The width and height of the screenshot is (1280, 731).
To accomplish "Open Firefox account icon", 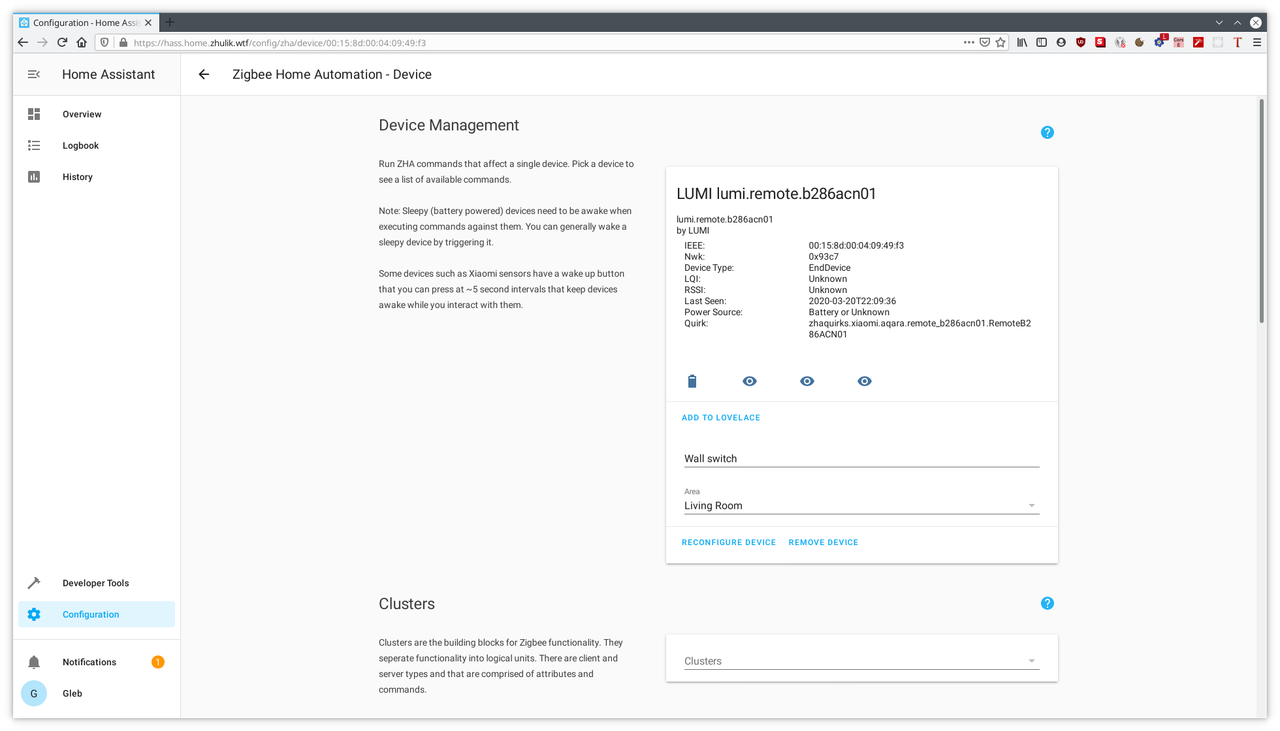I will click(x=1061, y=43).
